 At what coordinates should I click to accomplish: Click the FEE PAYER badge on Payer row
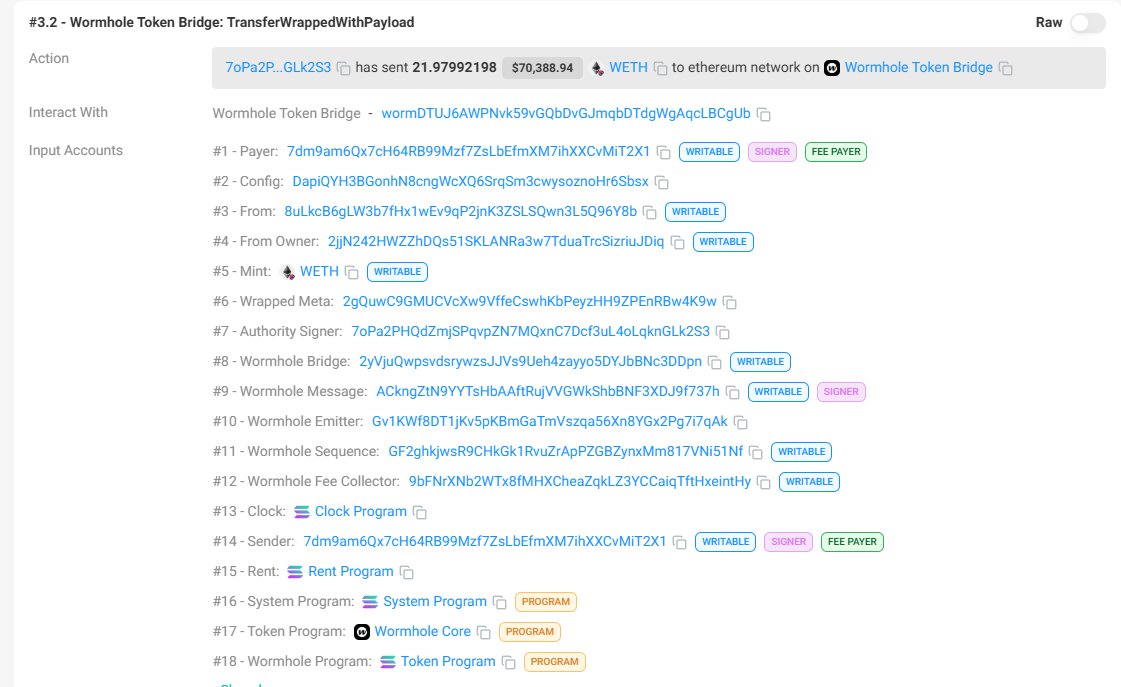pos(836,152)
